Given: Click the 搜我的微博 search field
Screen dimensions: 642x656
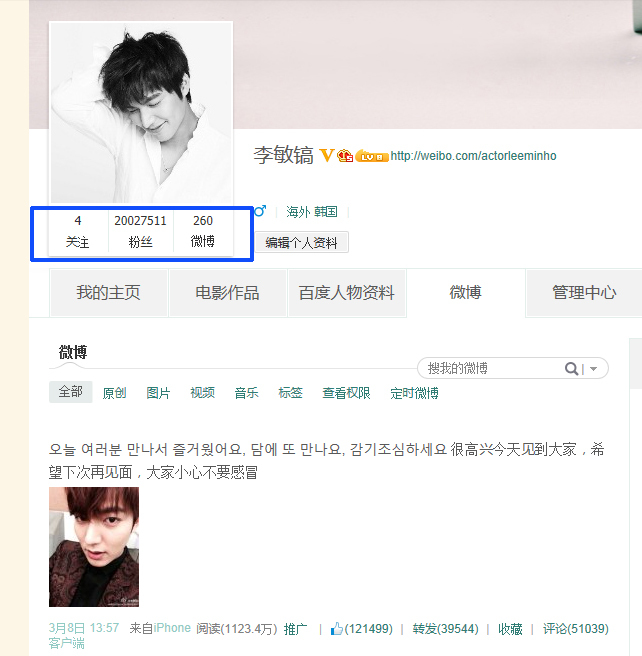Looking at the screenshot, I should click(x=494, y=368).
